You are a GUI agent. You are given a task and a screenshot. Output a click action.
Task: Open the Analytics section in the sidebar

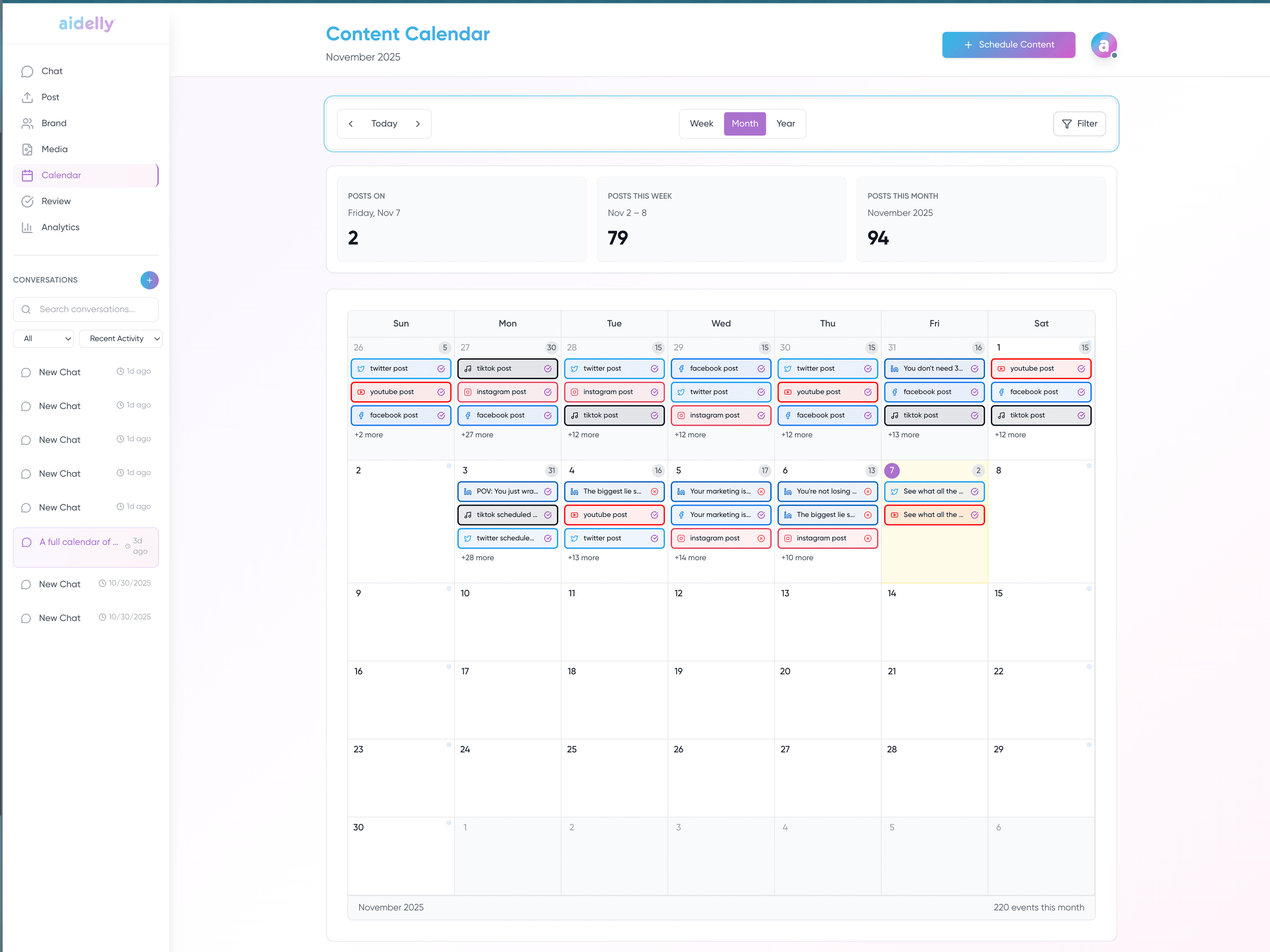(60, 227)
